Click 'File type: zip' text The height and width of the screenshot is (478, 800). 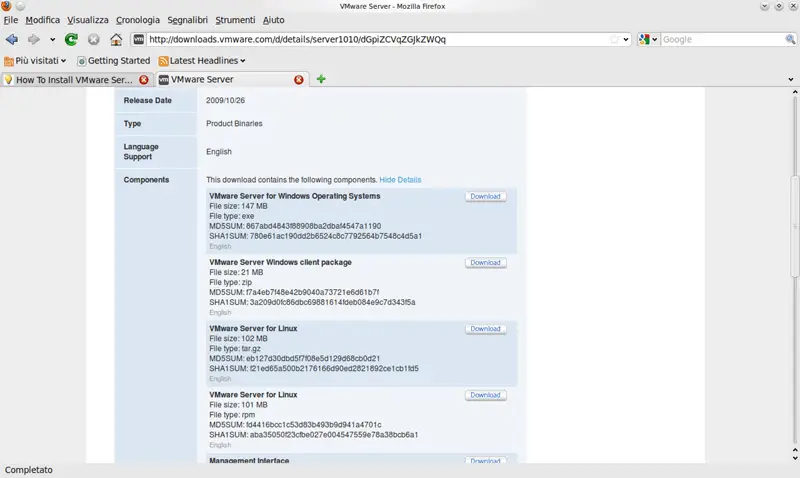click(231, 282)
